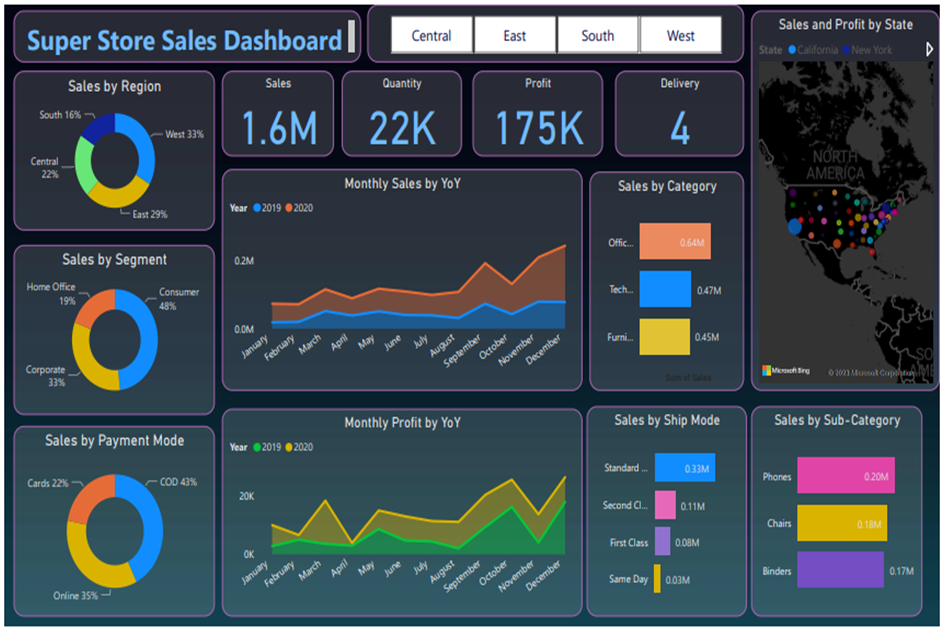Select the Furniture yellow bar 0.45M
944x631 pixels.
pyautogui.click(x=665, y=337)
